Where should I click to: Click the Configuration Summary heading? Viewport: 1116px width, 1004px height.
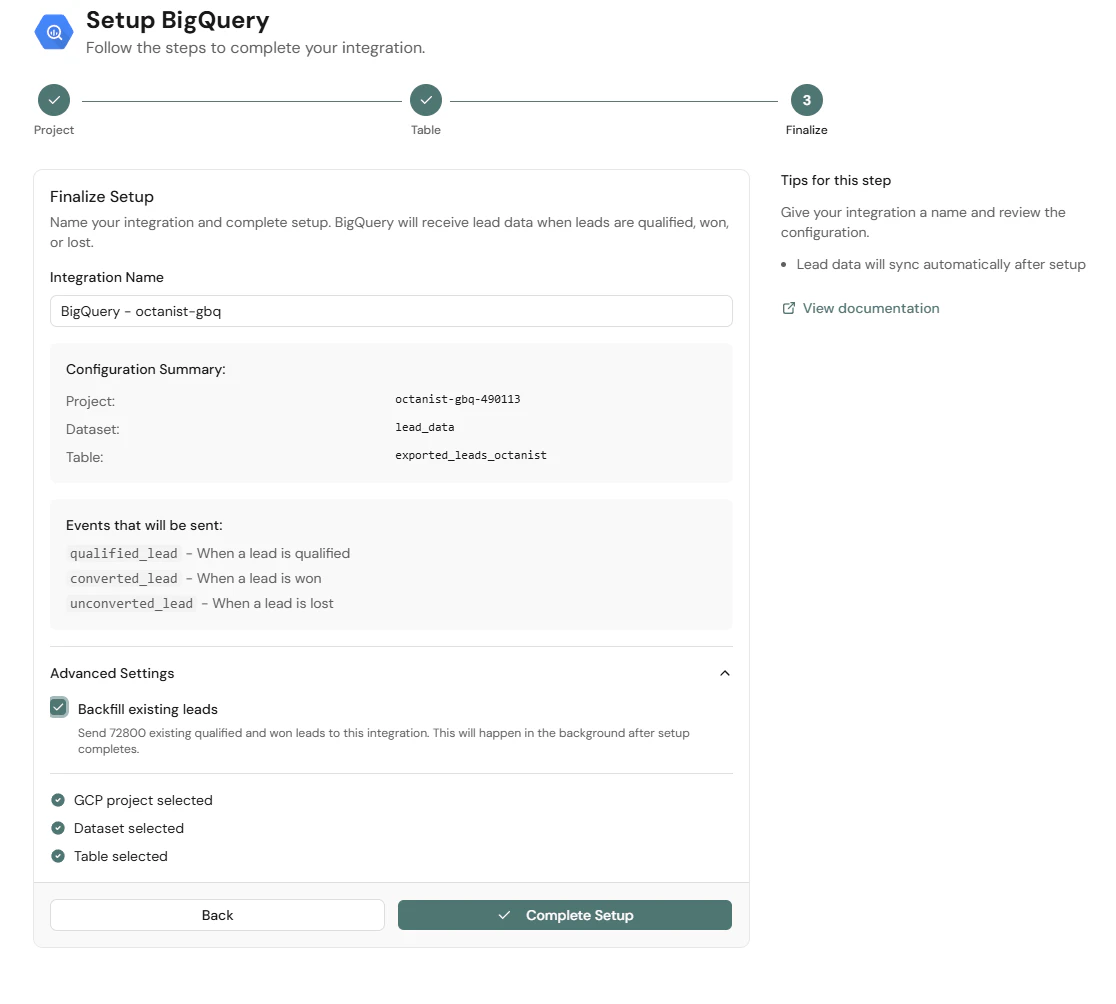[x=145, y=369]
